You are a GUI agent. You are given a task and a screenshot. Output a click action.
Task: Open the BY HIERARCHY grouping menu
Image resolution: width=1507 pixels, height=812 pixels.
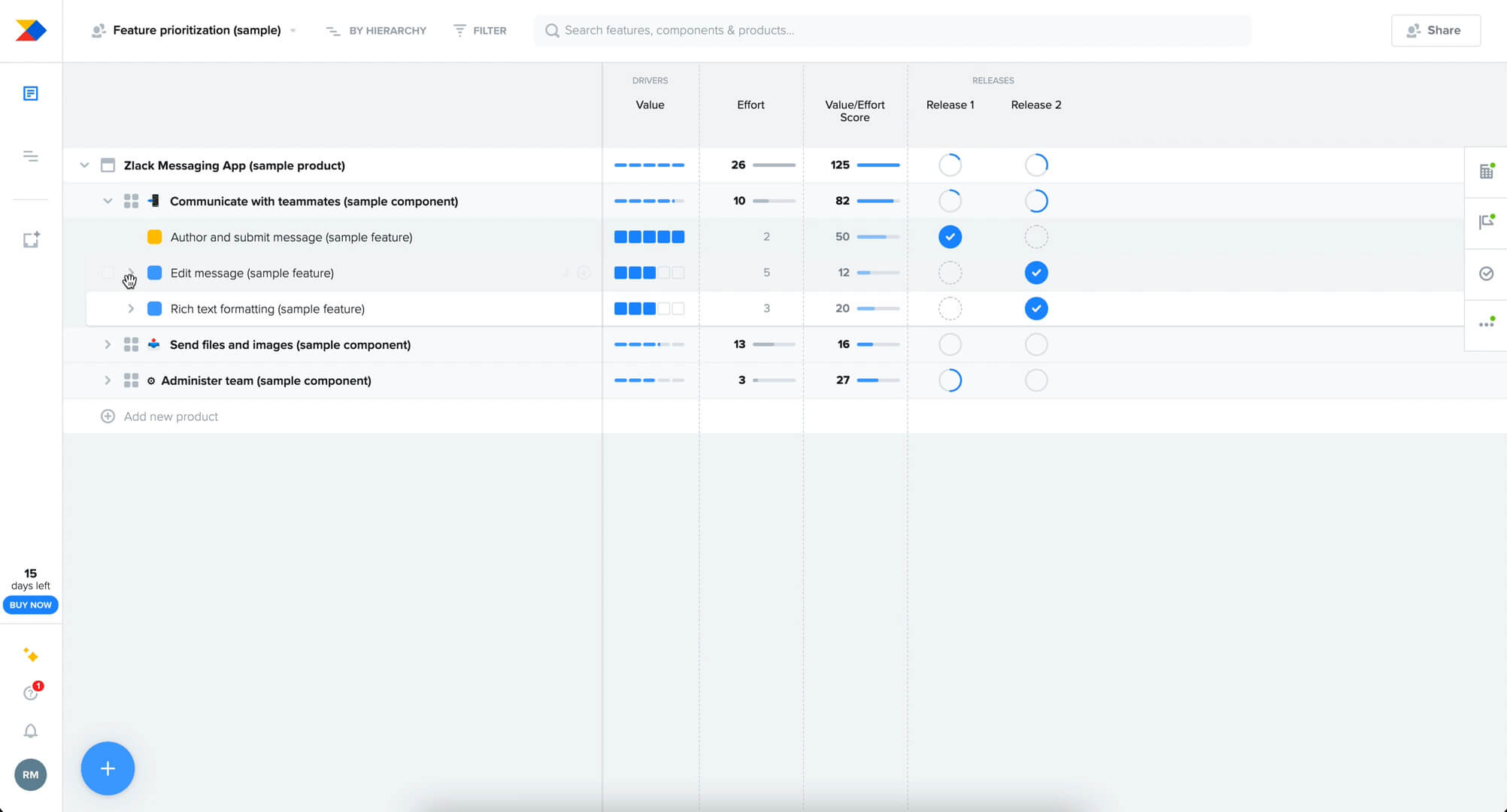tap(375, 30)
